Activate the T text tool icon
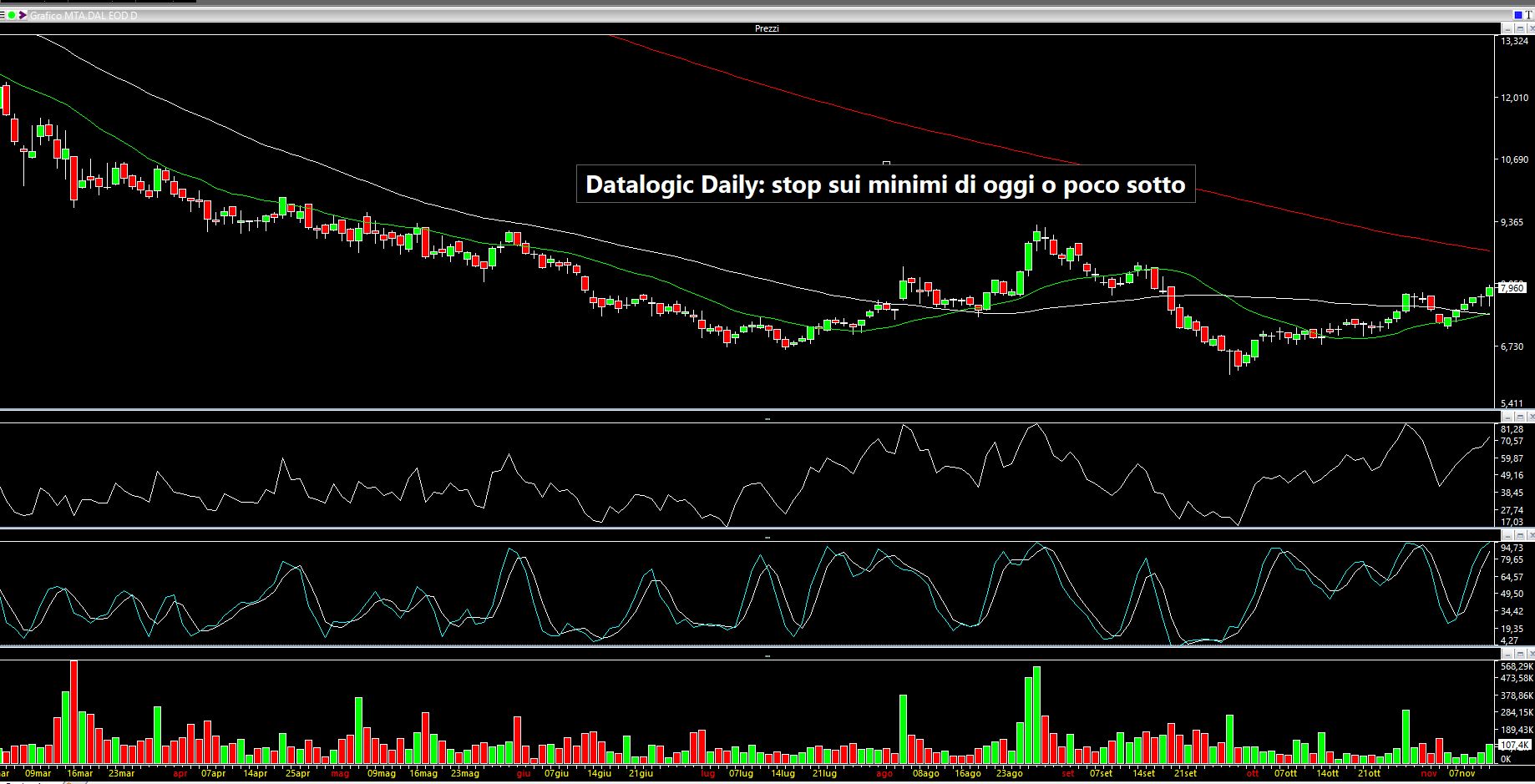The width and height of the screenshot is (1535, 784). click(1529, 15)
